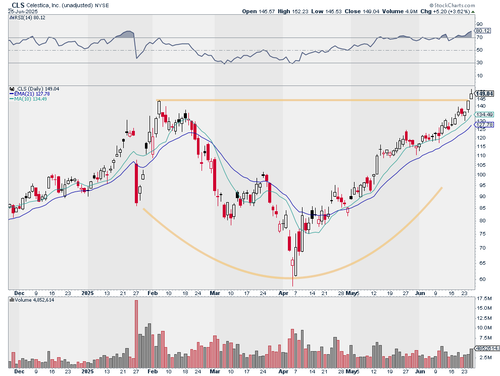Click the CLS ticker symbol in the title

[18, 5]
